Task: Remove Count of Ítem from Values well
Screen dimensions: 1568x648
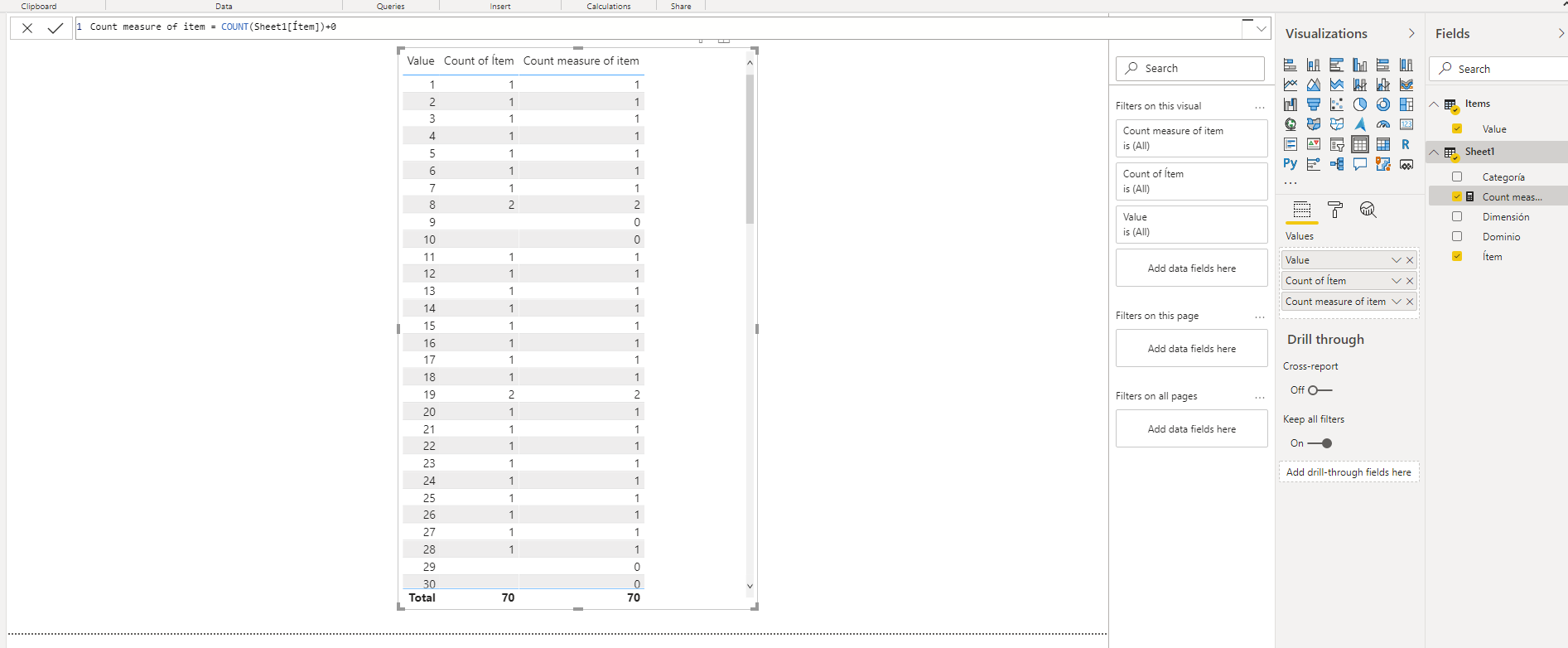Action: point(1410,281)
